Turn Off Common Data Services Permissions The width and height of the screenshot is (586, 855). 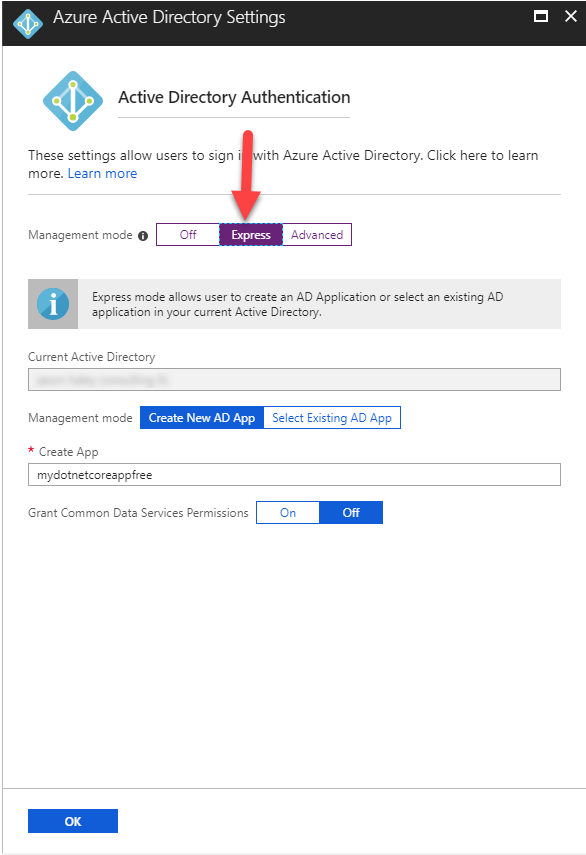point(351,513)
